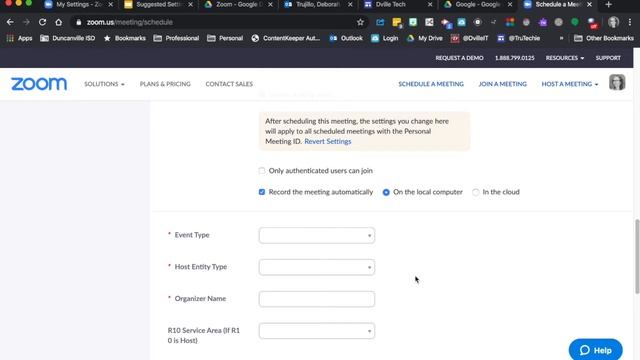Open the Professional bookmark folder
Viewport: 640px width, 360px height.
point(176,38)
